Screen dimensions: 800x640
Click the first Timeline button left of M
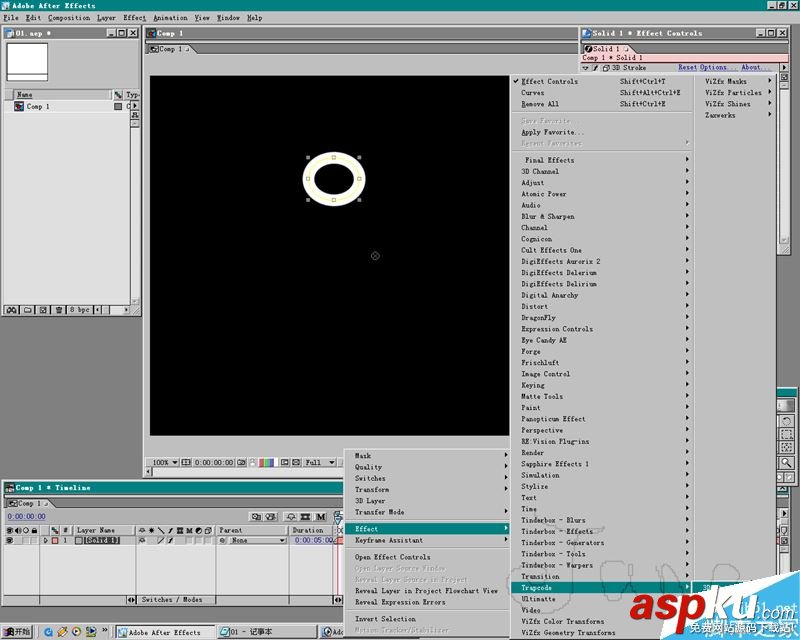point(257,517)
